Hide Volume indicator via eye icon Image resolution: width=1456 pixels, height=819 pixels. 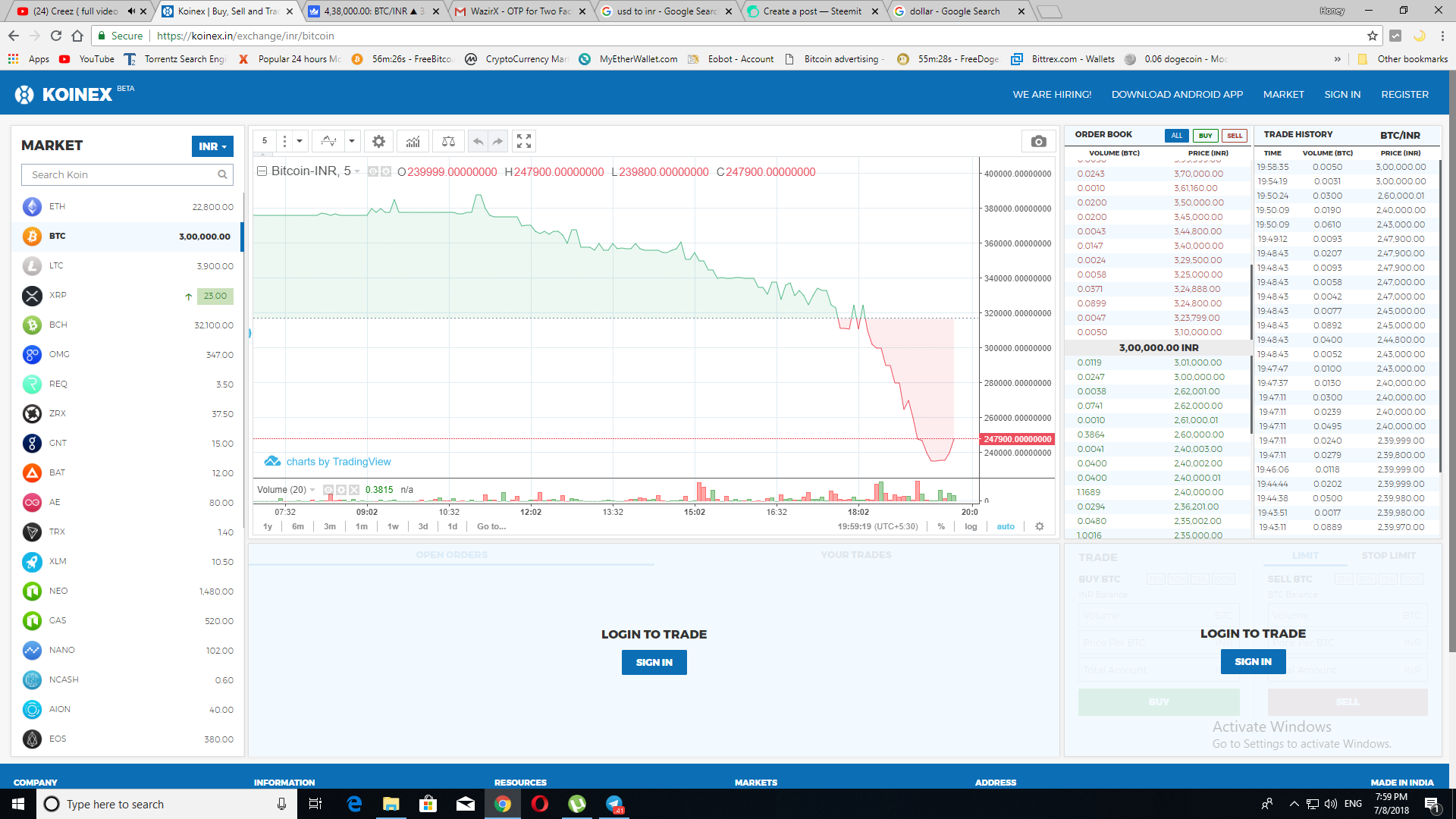click(328, 490)
